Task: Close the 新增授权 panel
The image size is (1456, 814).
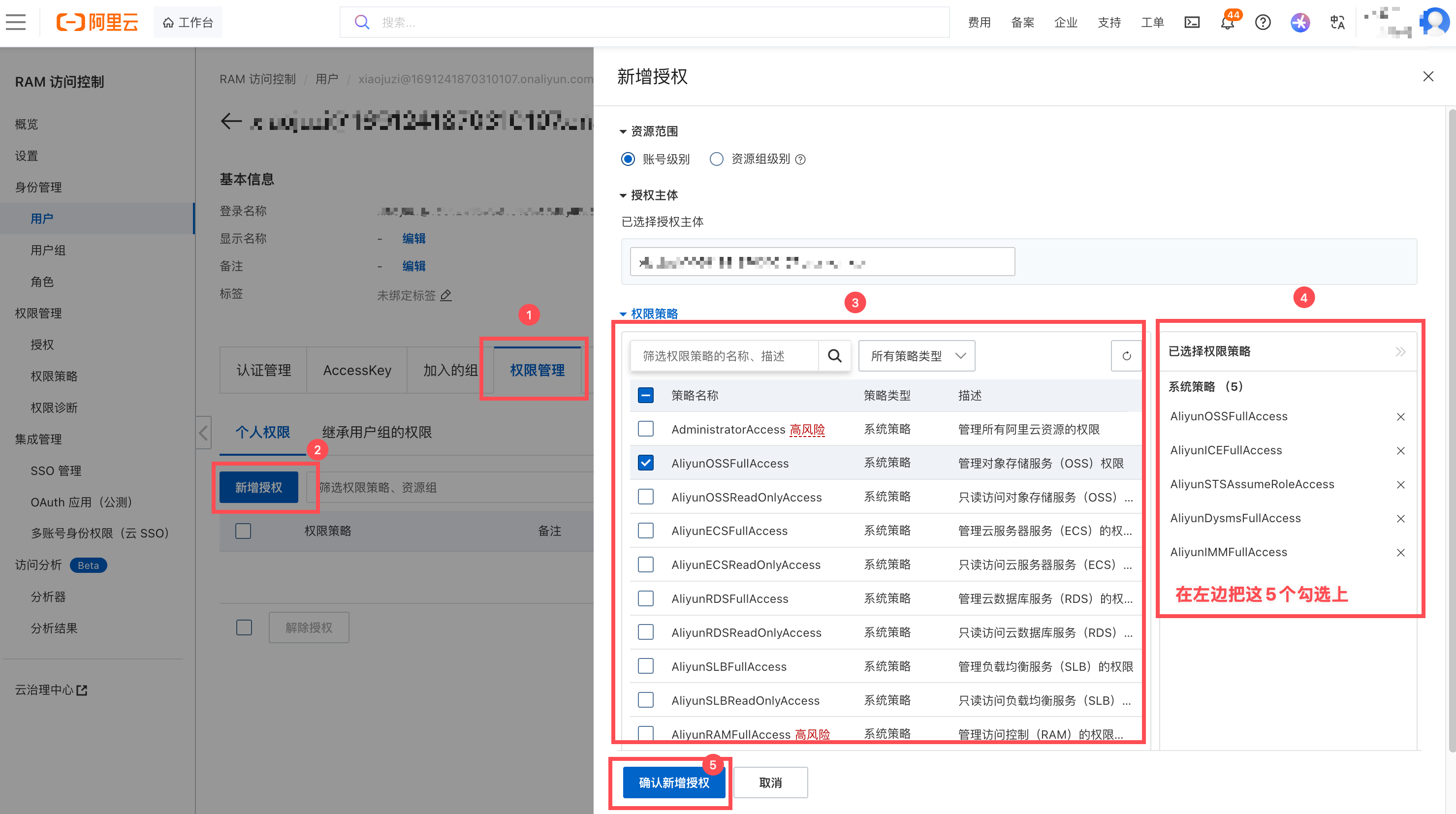Action: pyautogui.click(x=1428, y=76)
